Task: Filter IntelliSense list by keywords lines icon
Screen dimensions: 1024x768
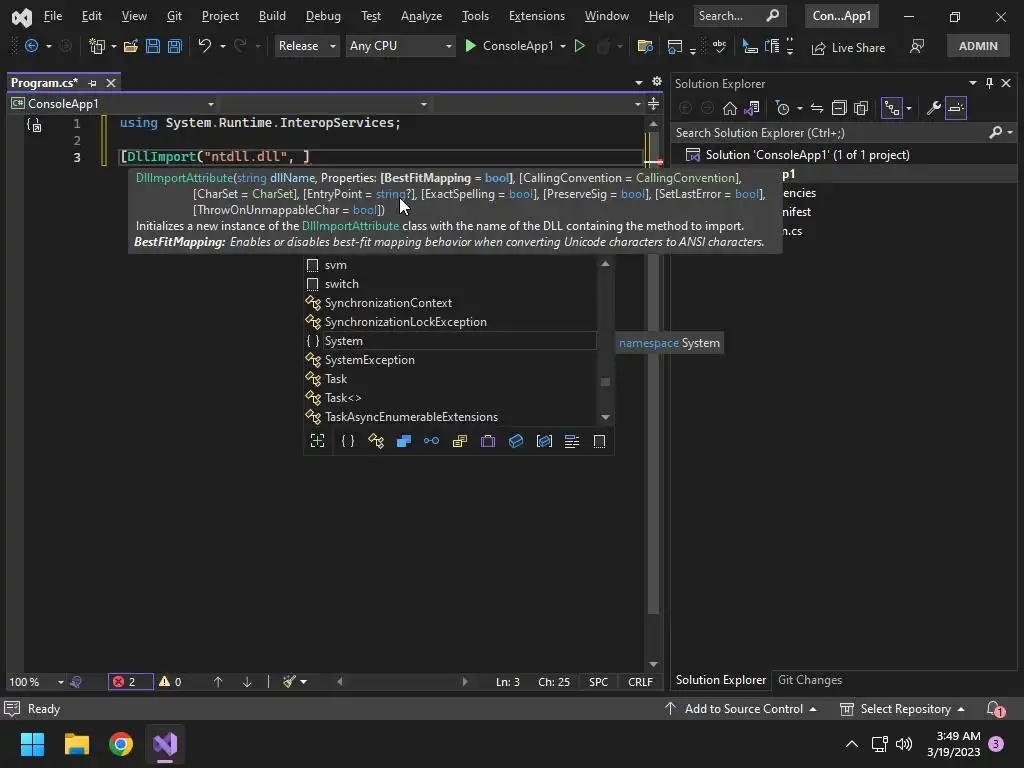Action: click(572, 441)
